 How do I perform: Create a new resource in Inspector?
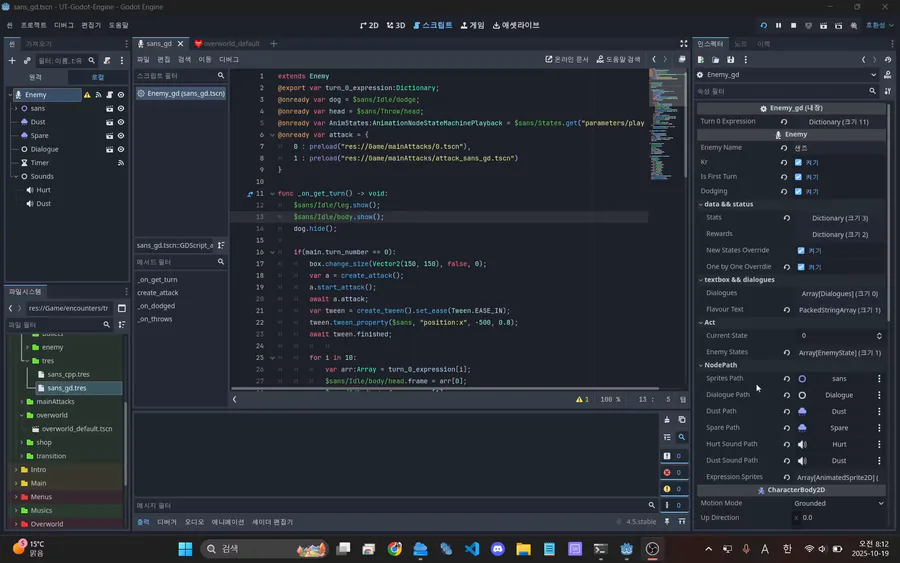pyautogui.click(x=701, y=60)
